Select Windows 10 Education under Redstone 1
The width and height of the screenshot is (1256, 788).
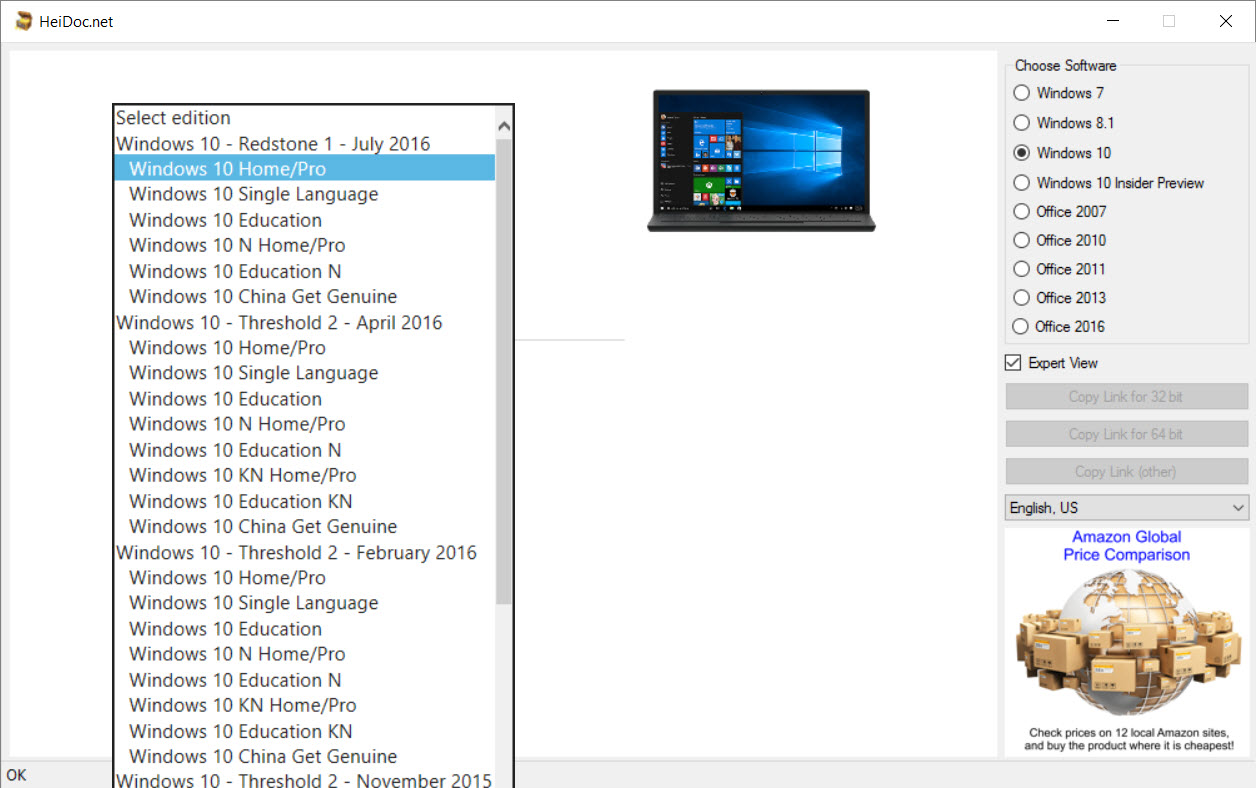[305, 220]
